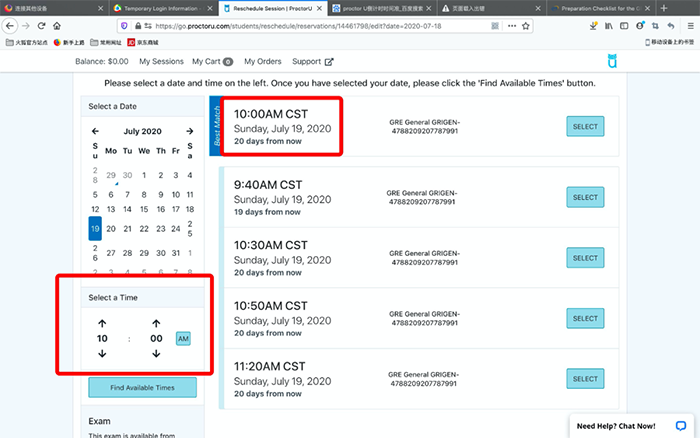Decrease the hour with down arrow

102,356
